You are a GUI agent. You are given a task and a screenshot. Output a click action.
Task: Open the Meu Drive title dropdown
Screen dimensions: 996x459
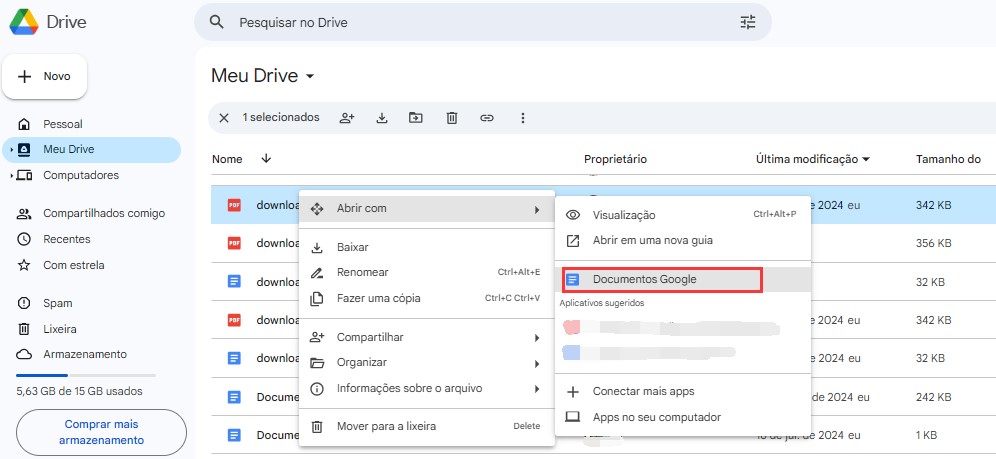310,77
